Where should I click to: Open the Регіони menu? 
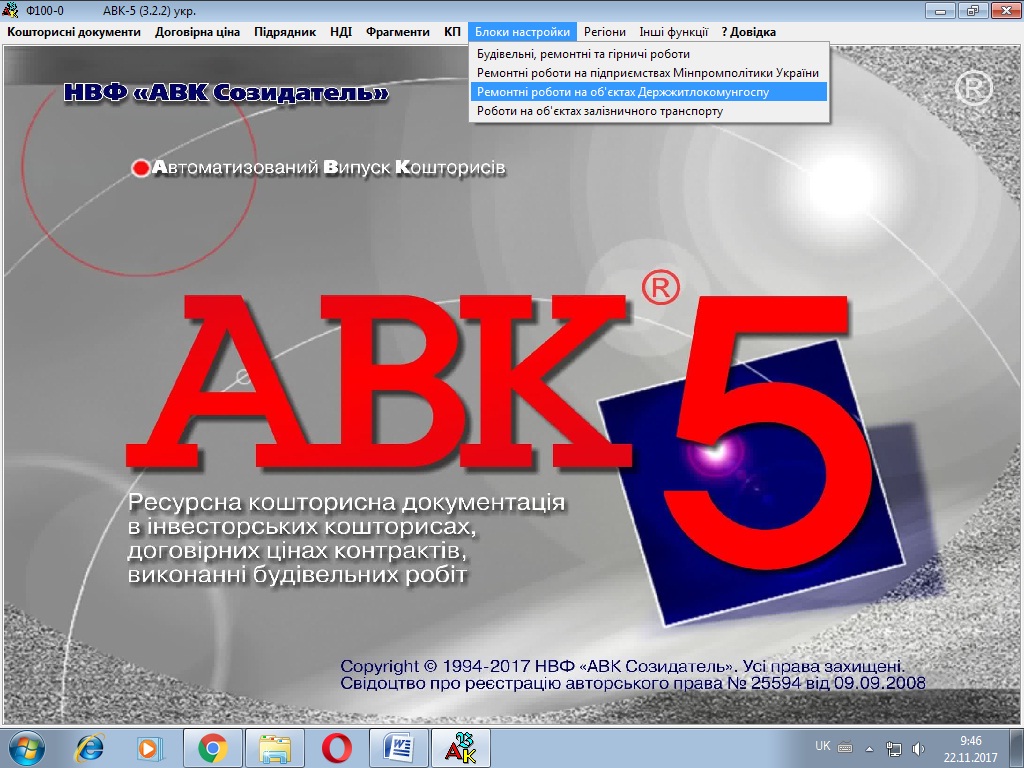[x=605, y=32]
